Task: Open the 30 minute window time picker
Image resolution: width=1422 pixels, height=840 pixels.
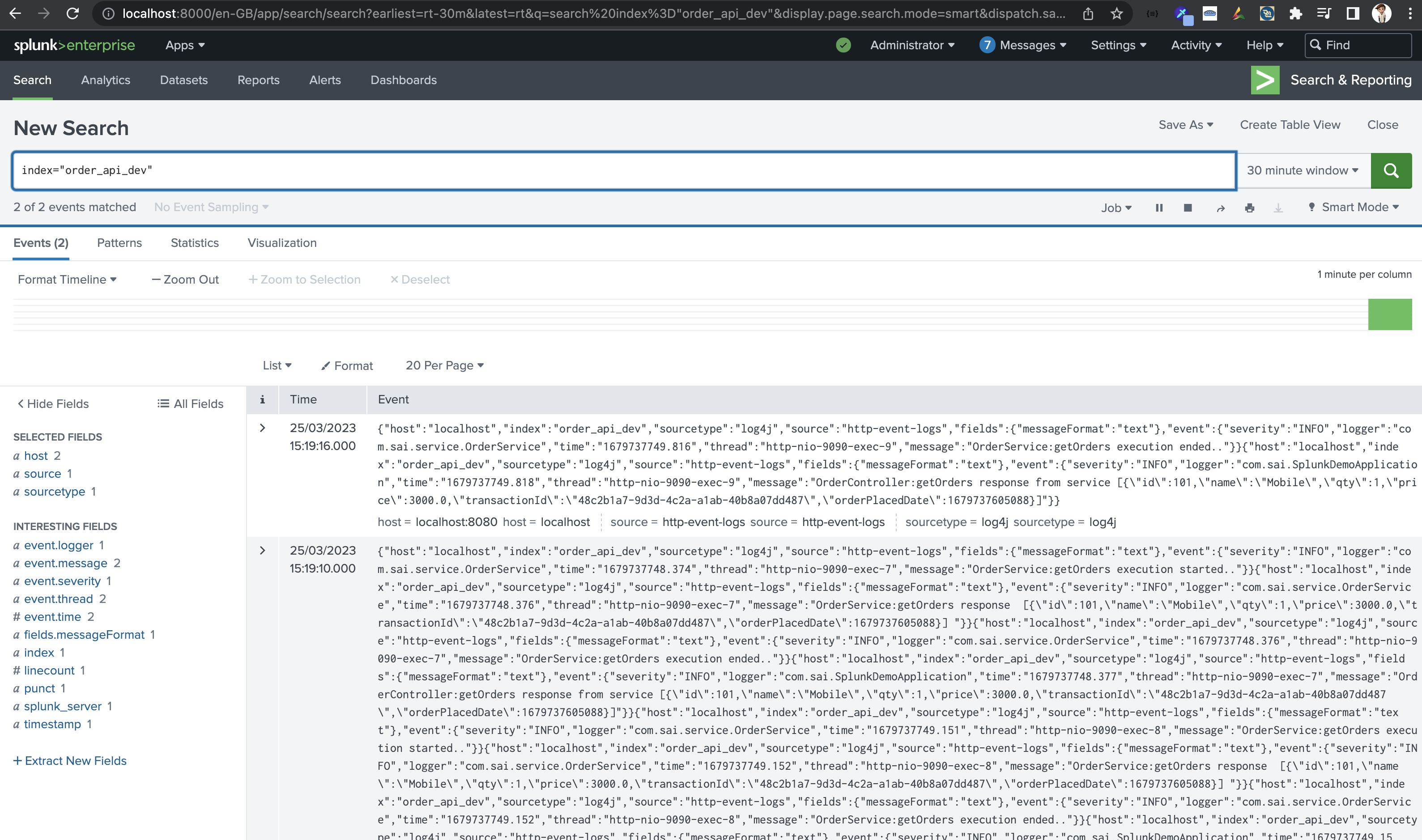Action: [x=1302, y=170]
